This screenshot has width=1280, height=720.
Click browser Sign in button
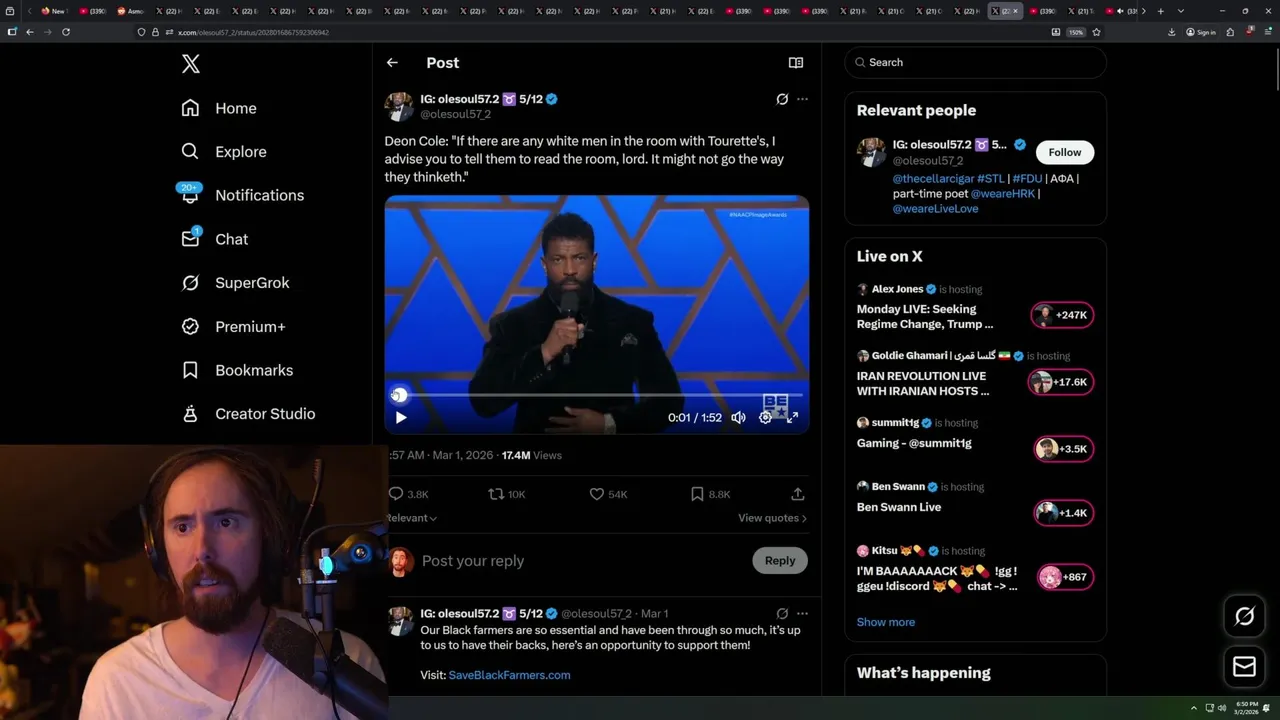(1201, 32)
